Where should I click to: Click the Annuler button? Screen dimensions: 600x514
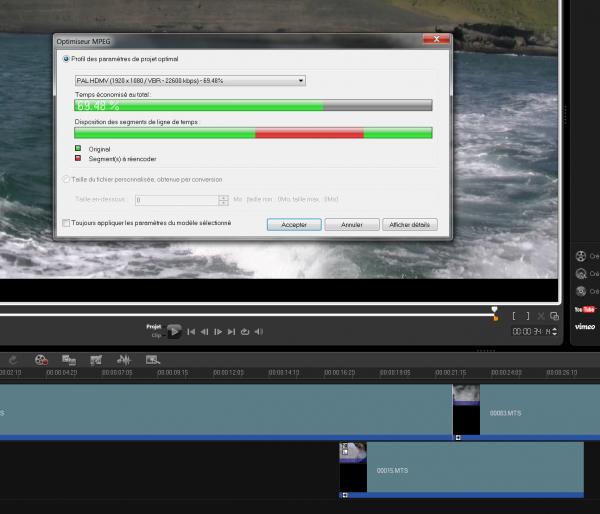[x=352, y=225]
